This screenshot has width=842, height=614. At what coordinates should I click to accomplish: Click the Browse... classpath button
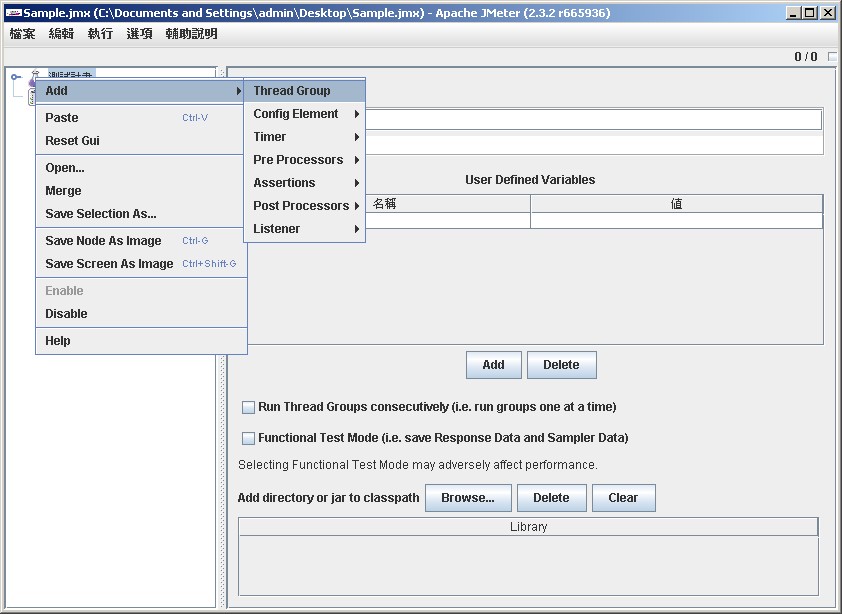(x=468, y=498)
